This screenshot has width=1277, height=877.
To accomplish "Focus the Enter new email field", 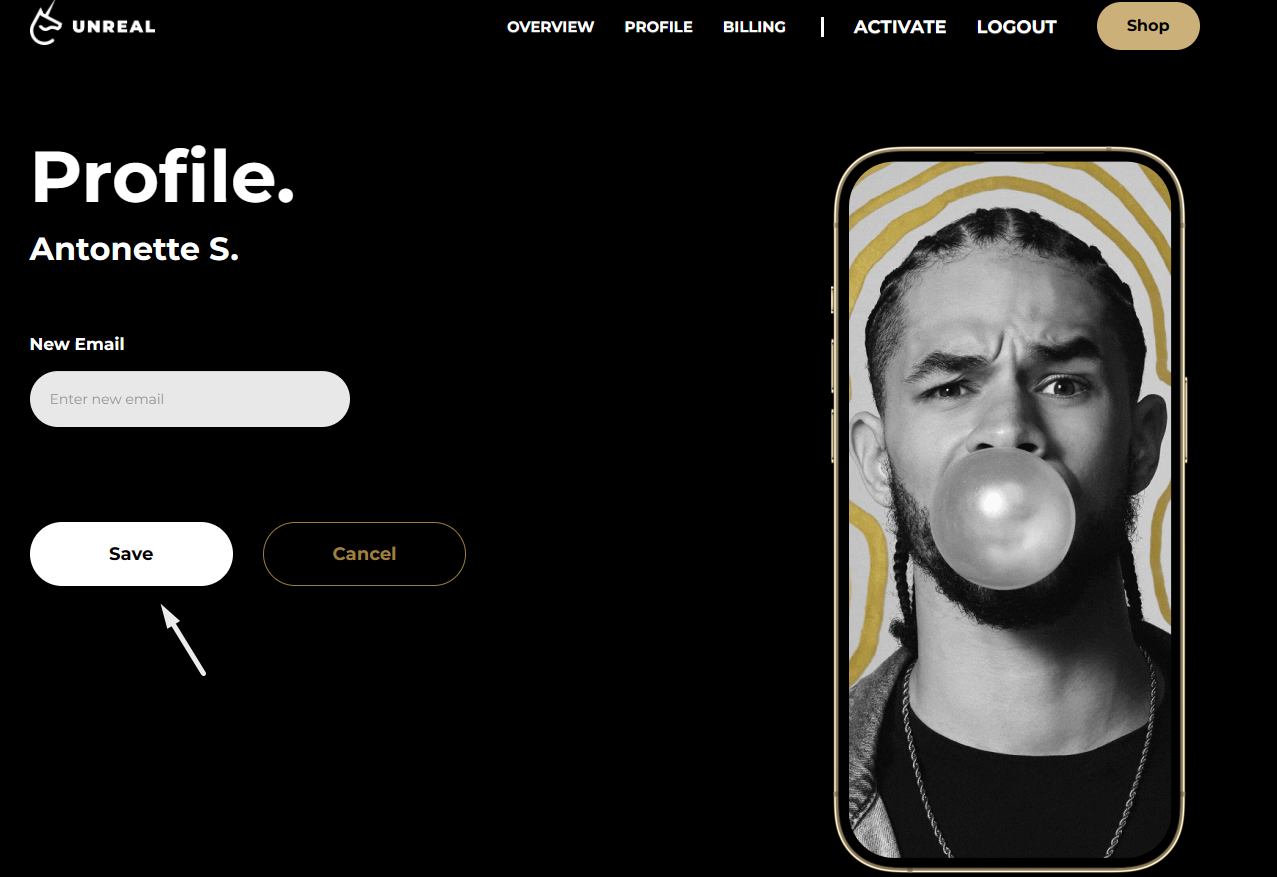I will [x=190, y=399].
